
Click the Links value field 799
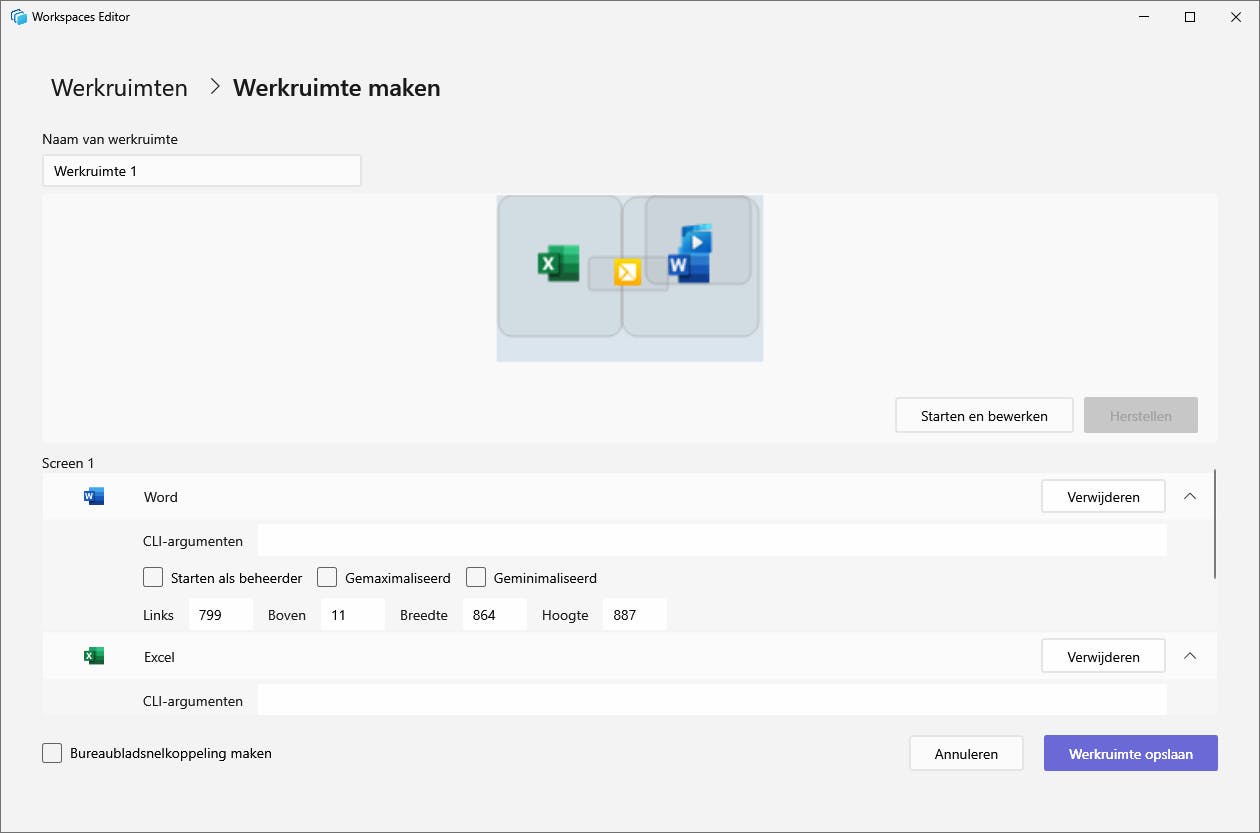(221, 615)
